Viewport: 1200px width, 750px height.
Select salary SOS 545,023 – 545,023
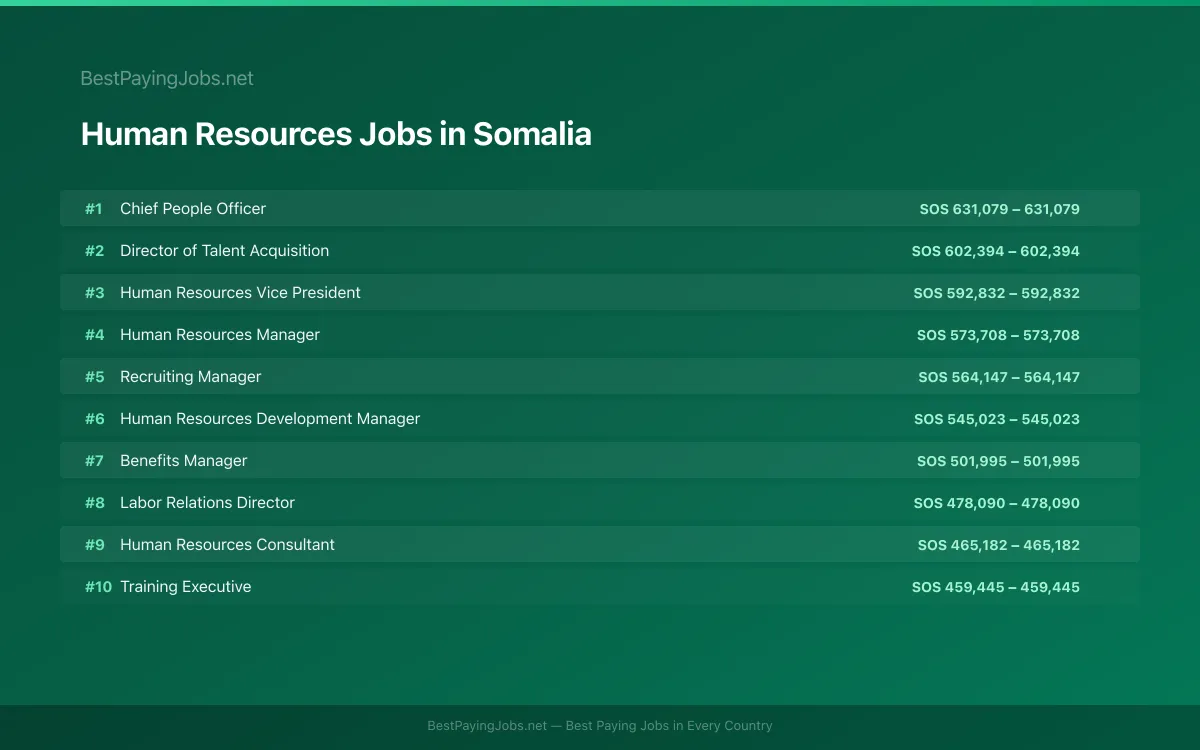point(997,419)
